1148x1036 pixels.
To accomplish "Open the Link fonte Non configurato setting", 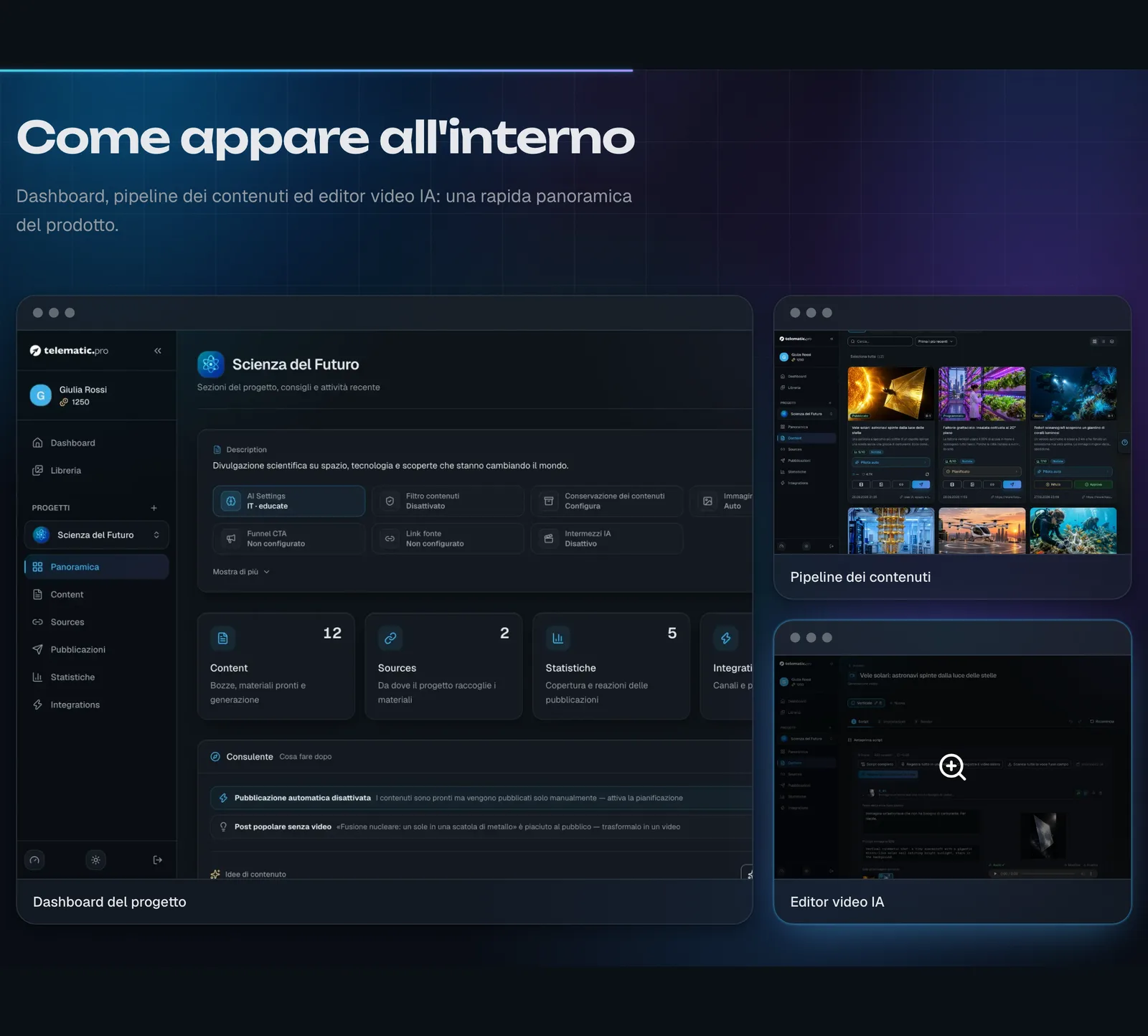I will pos(448,539).
